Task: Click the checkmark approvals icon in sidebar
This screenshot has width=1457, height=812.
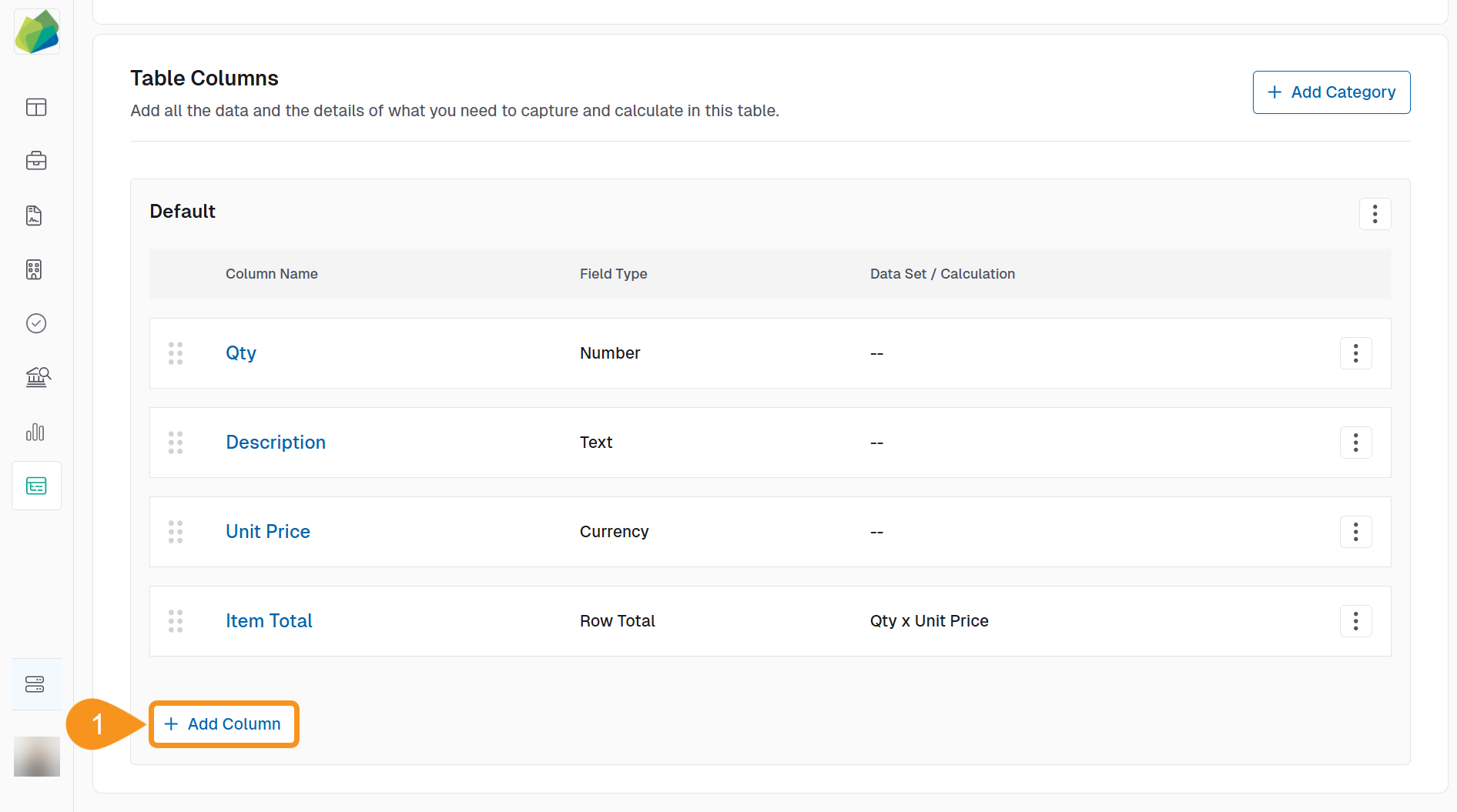Action: tap(36, 323)
